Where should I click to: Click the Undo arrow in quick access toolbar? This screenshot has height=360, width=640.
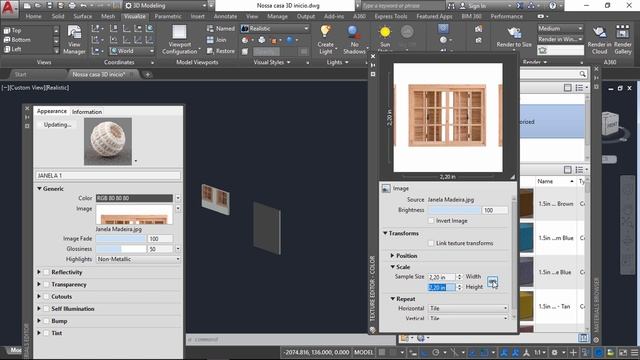pyautogui.click(x=83, y=6)
